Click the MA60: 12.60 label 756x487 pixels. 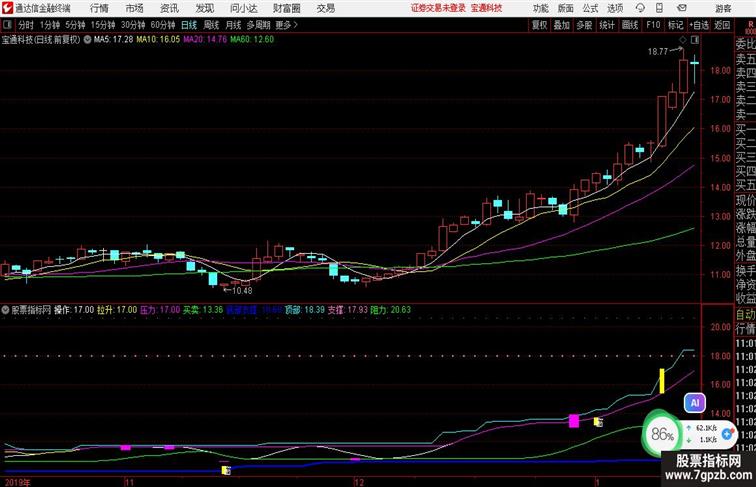click(x=252, y=40)
